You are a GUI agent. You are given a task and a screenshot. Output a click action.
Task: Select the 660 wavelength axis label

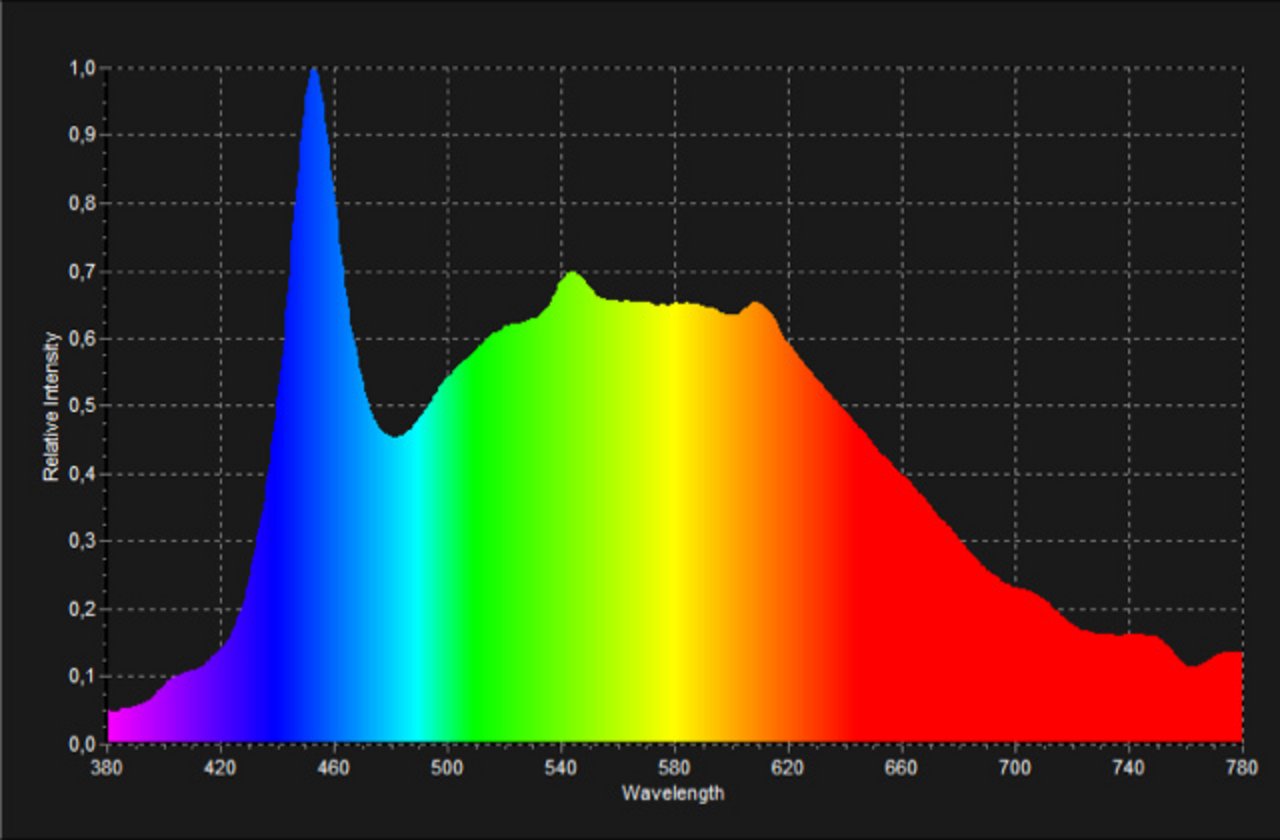pos(902,767)
